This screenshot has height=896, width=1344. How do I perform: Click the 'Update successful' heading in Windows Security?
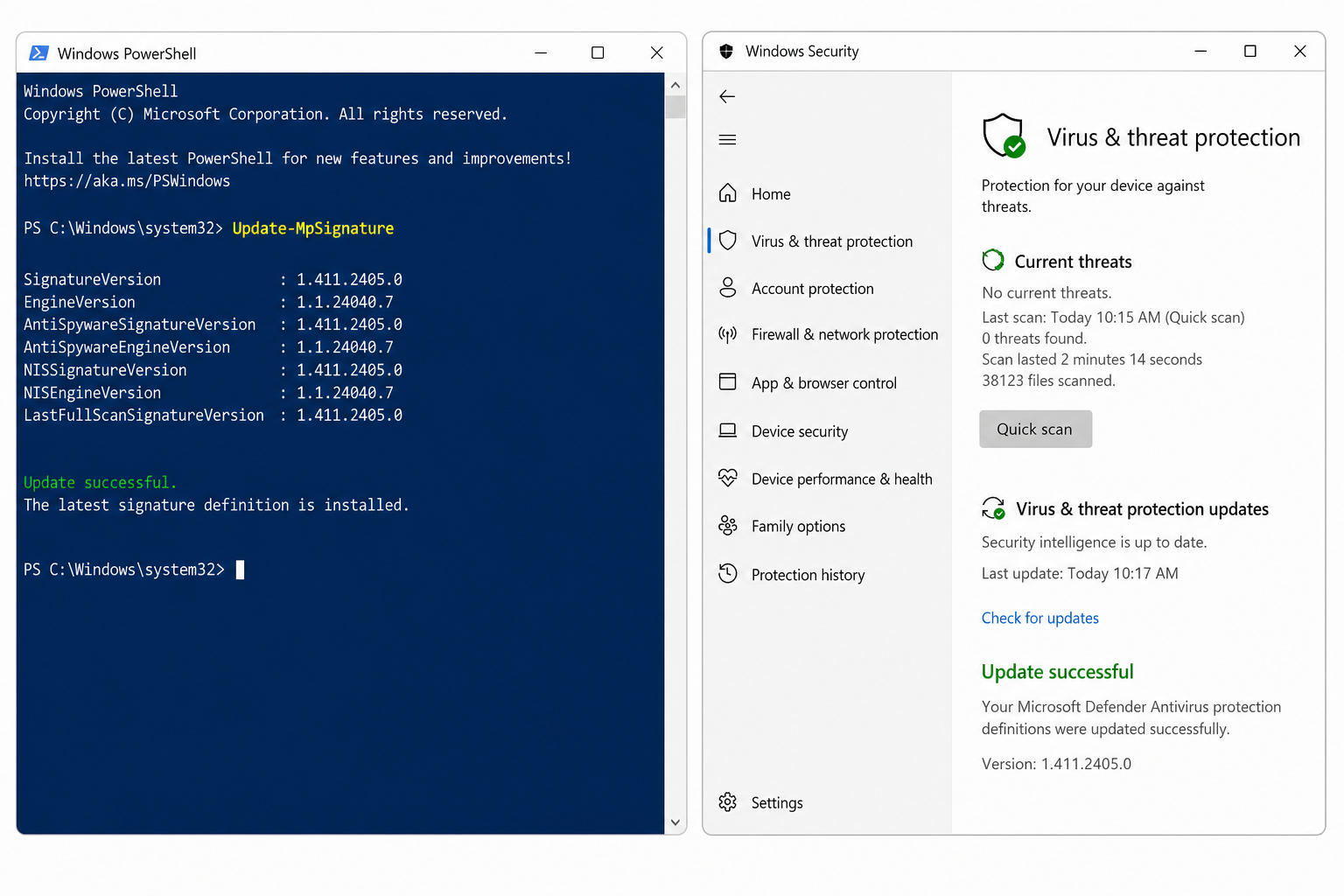pyautogui.click(x=1057, y=672)
